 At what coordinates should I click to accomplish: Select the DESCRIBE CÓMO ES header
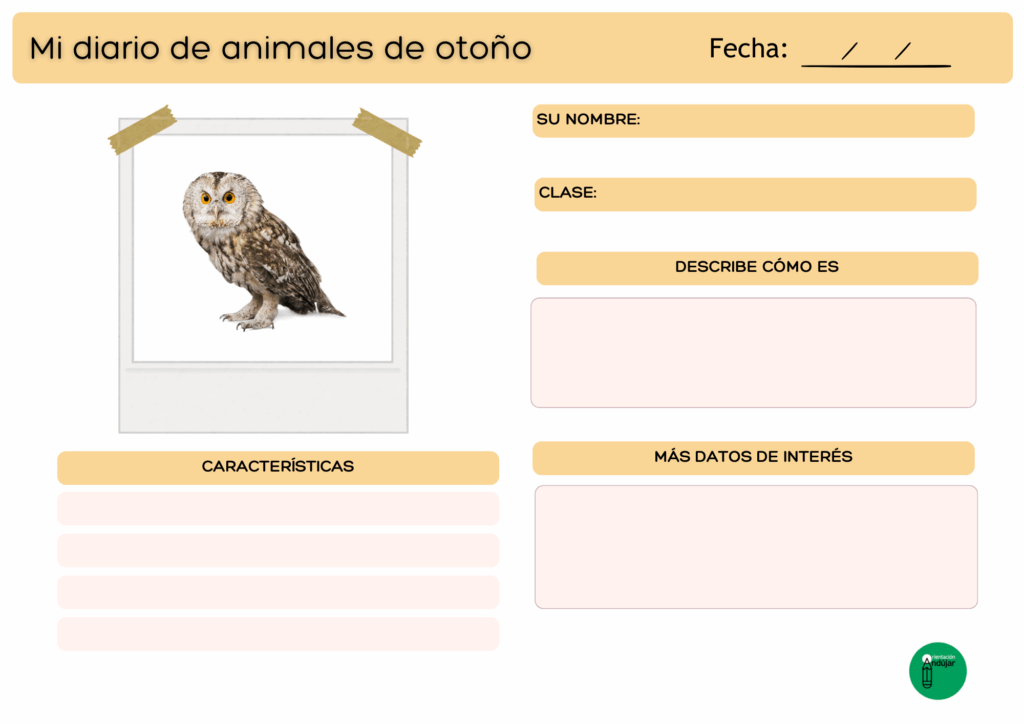(x=756, y=268)
